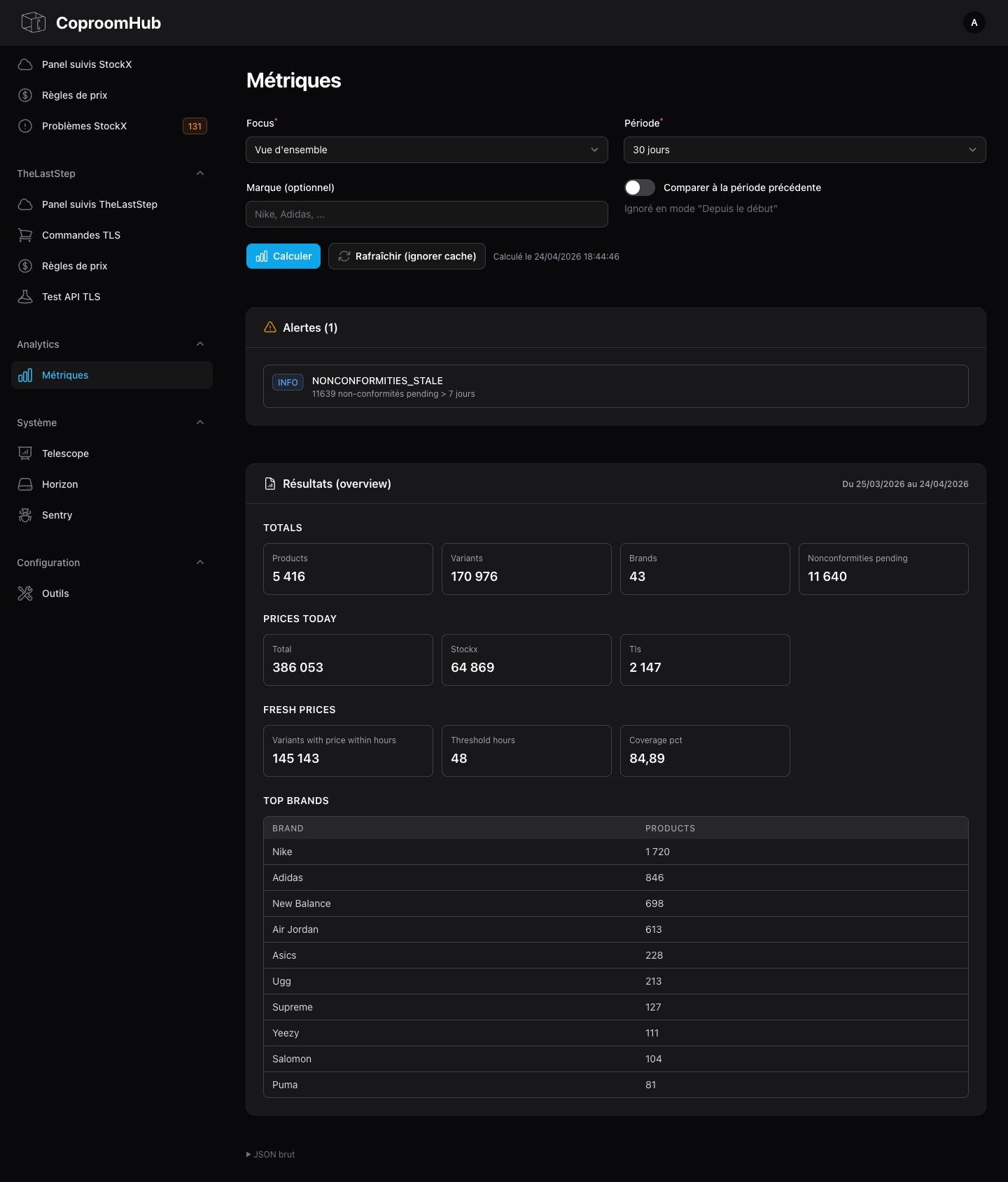Click the PRODUCTS column header

[670, 828]
